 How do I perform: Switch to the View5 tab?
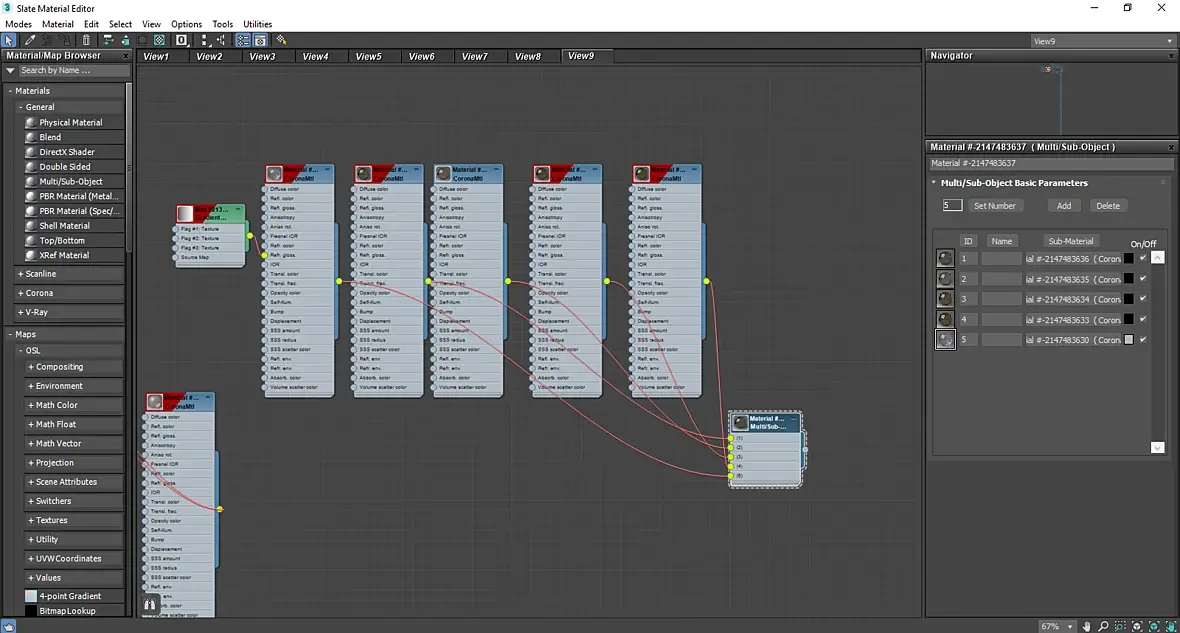[x=369, y=56]
